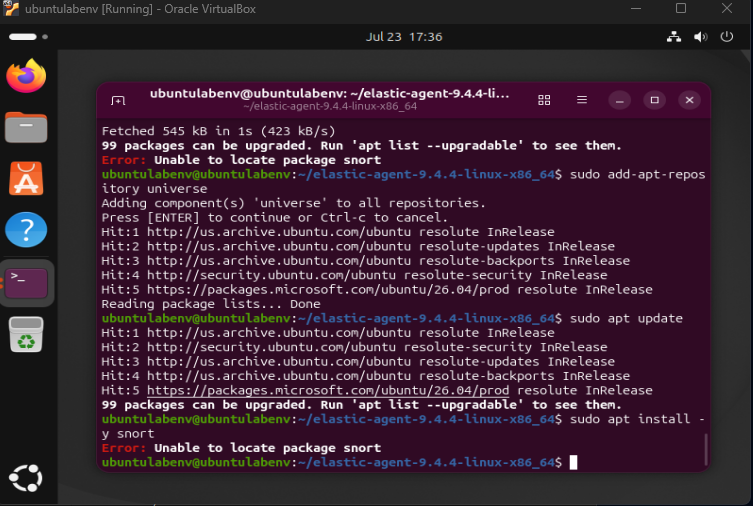Open the power menu icon

(727, 36)
